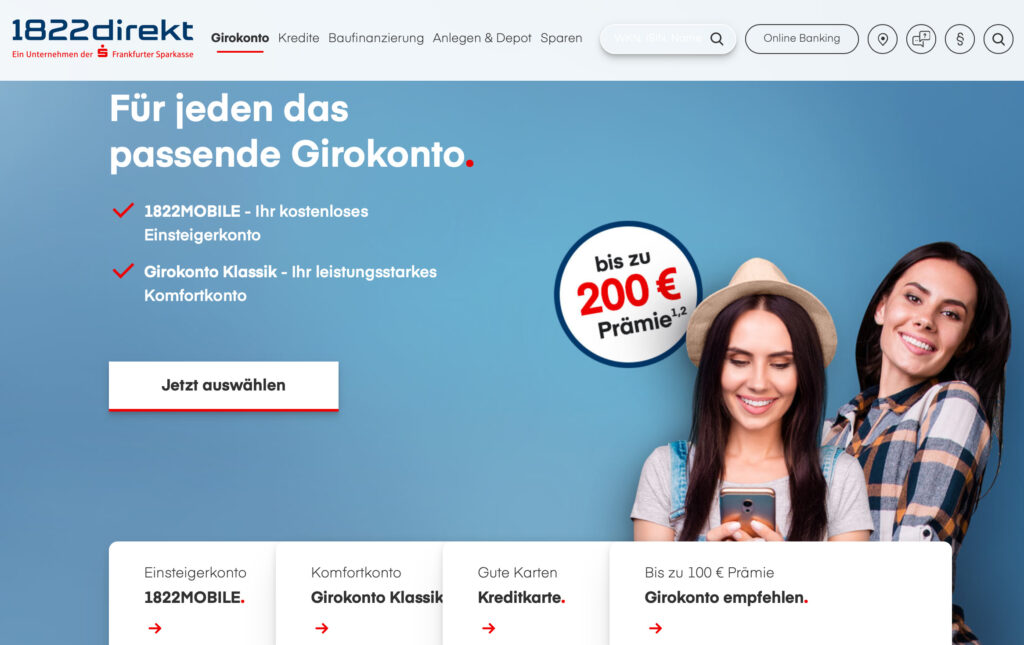This screenshot has height=645, width=1024.
Task: Click the Online Banking button
Action: tap(801, 39)
